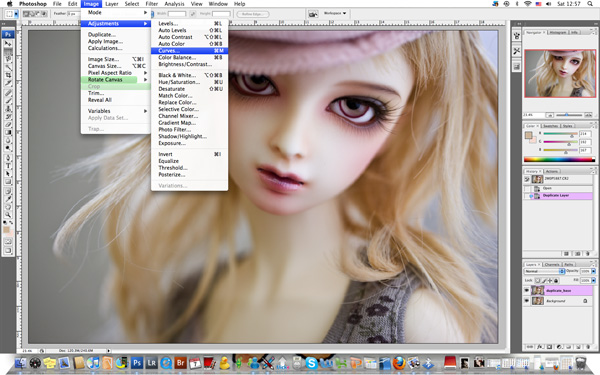Image resolution: width=600 pixels, height=375 pixels.
Task: Open the Workspace dropdown
Action: (x=335, y=13)
